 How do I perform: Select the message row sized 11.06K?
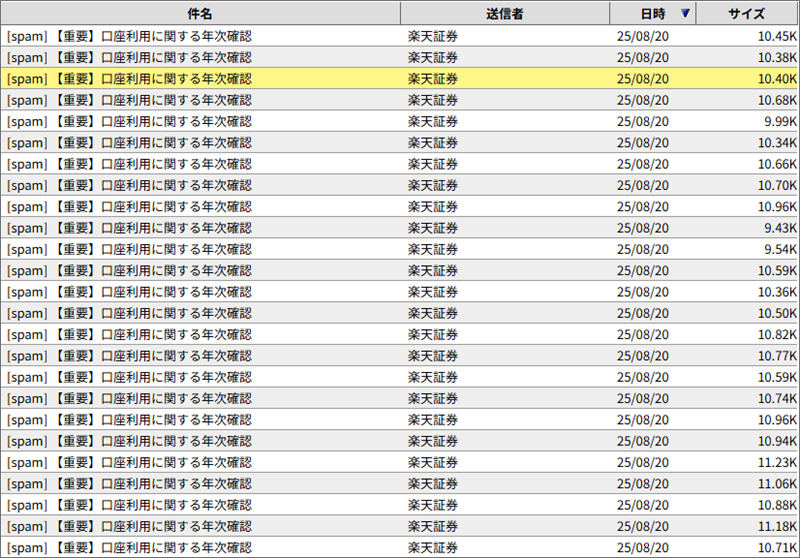399,484
